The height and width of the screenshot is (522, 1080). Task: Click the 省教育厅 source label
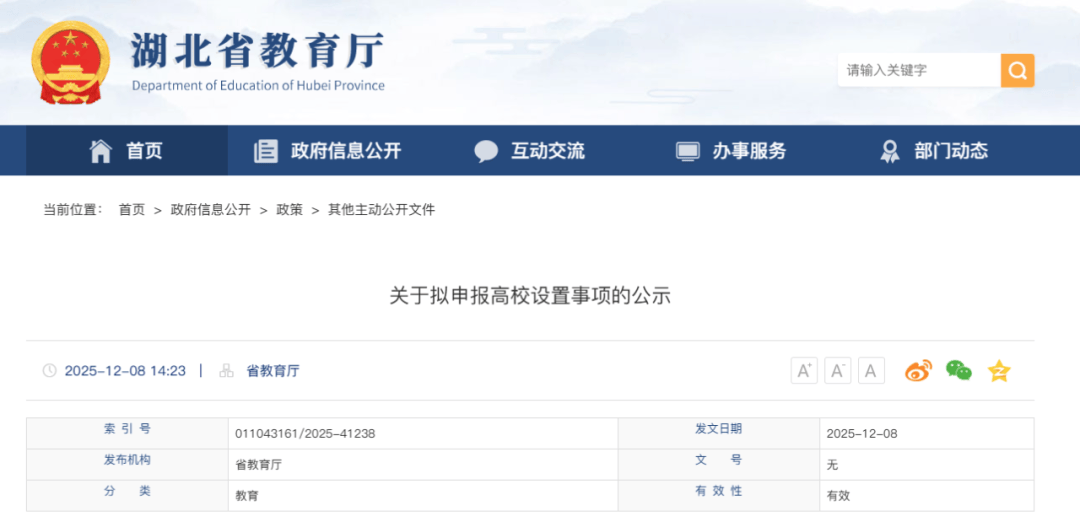click(272, 371)
